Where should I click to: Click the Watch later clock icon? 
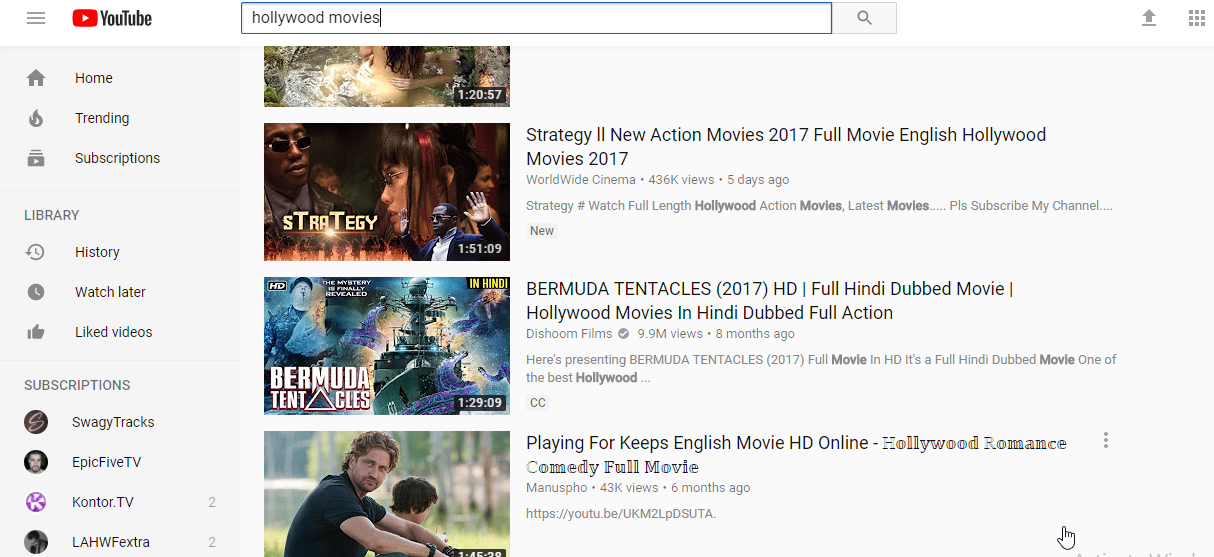point(36,292)
